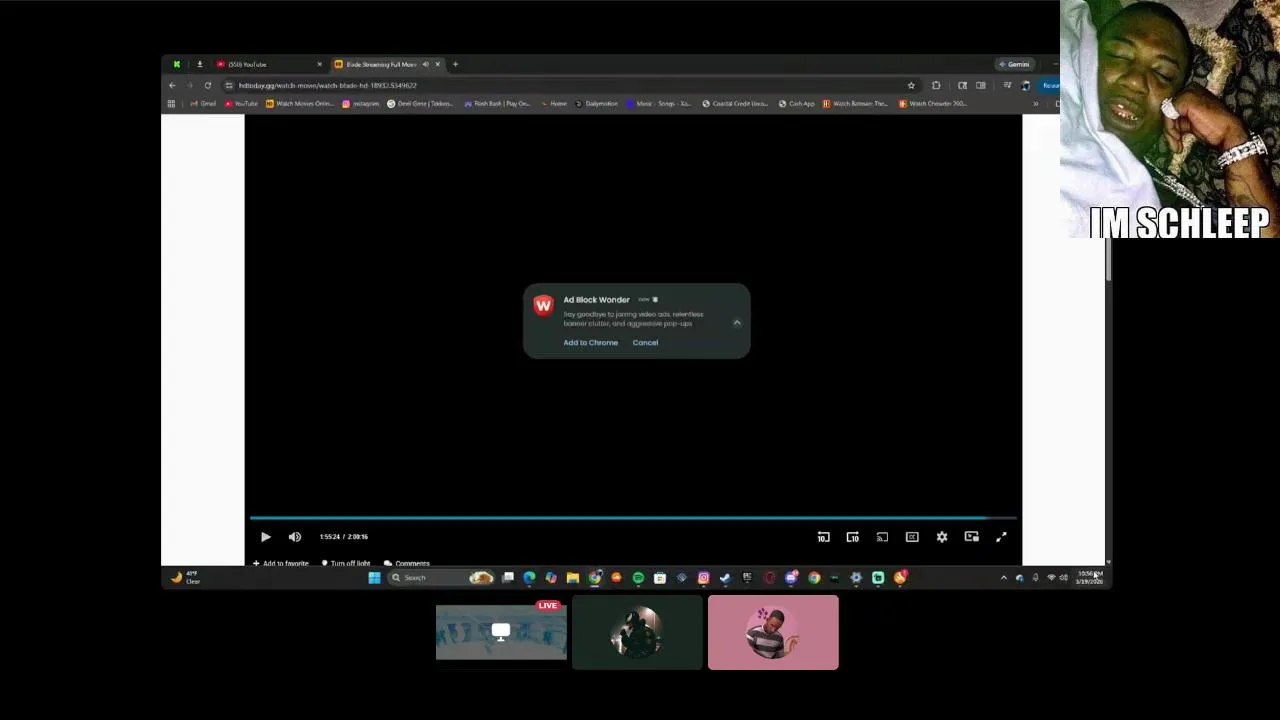Open the weather widget on the taskbar
This screenshot has height=720, width=1280.
tap(186, 578)
